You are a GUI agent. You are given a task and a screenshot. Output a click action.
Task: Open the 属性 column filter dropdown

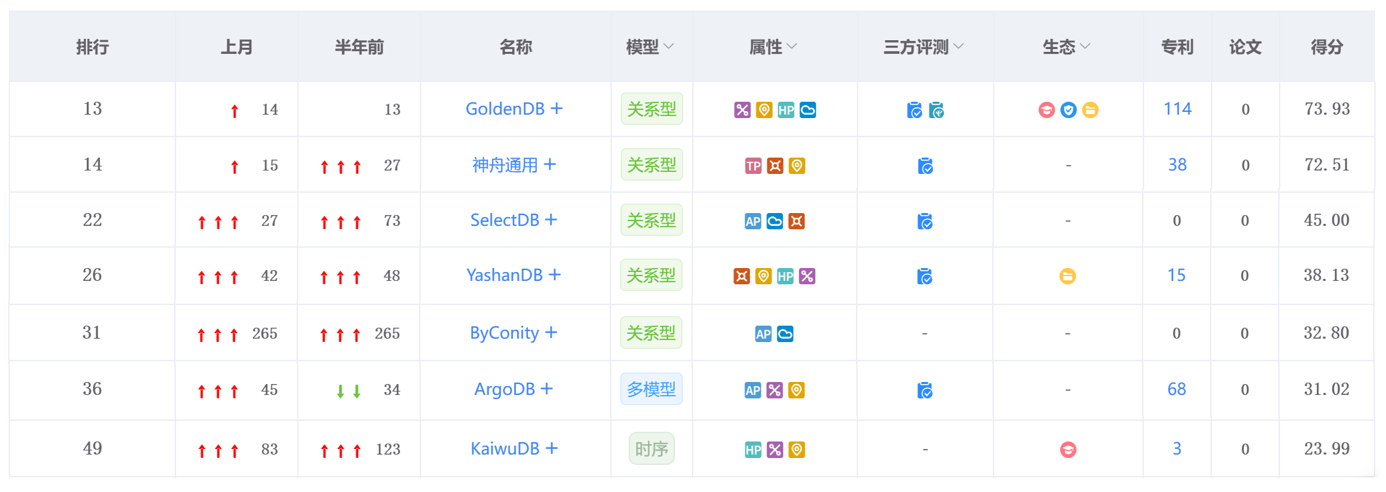(x=792, y=47)
